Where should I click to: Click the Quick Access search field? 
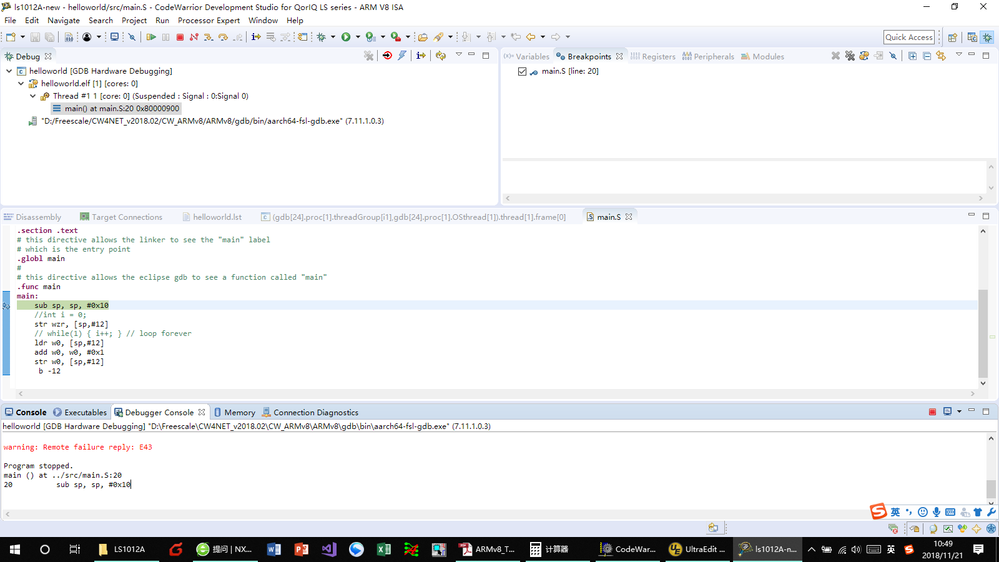pos(909,37)
